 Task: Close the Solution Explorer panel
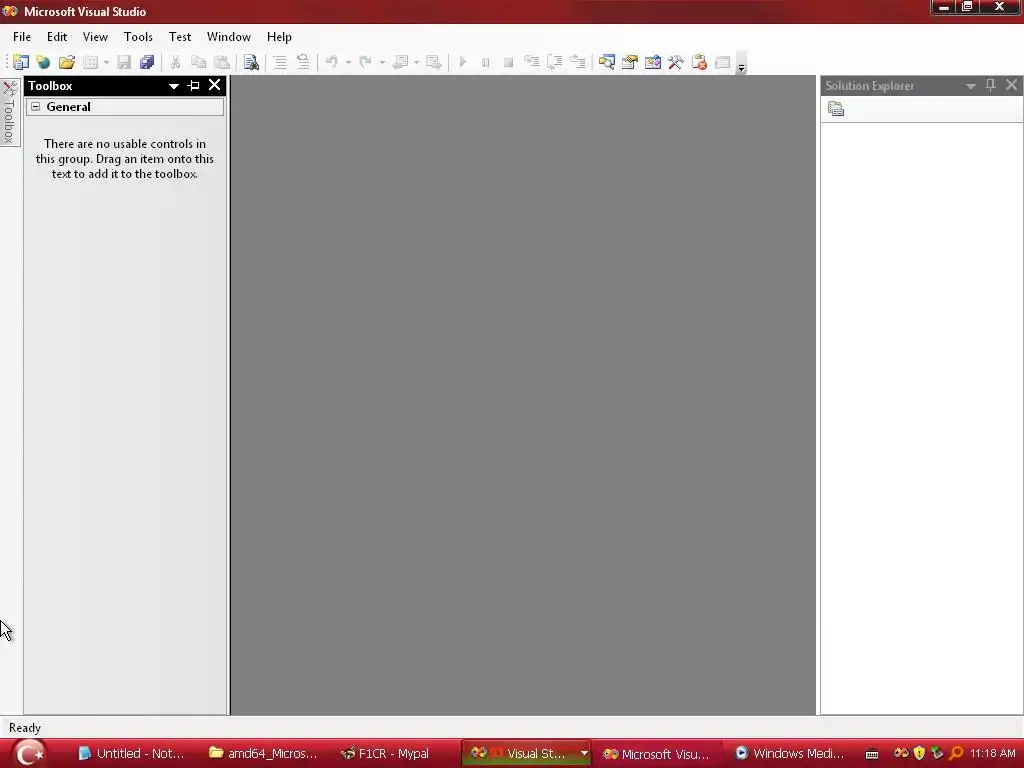(x=1012, y=85)
